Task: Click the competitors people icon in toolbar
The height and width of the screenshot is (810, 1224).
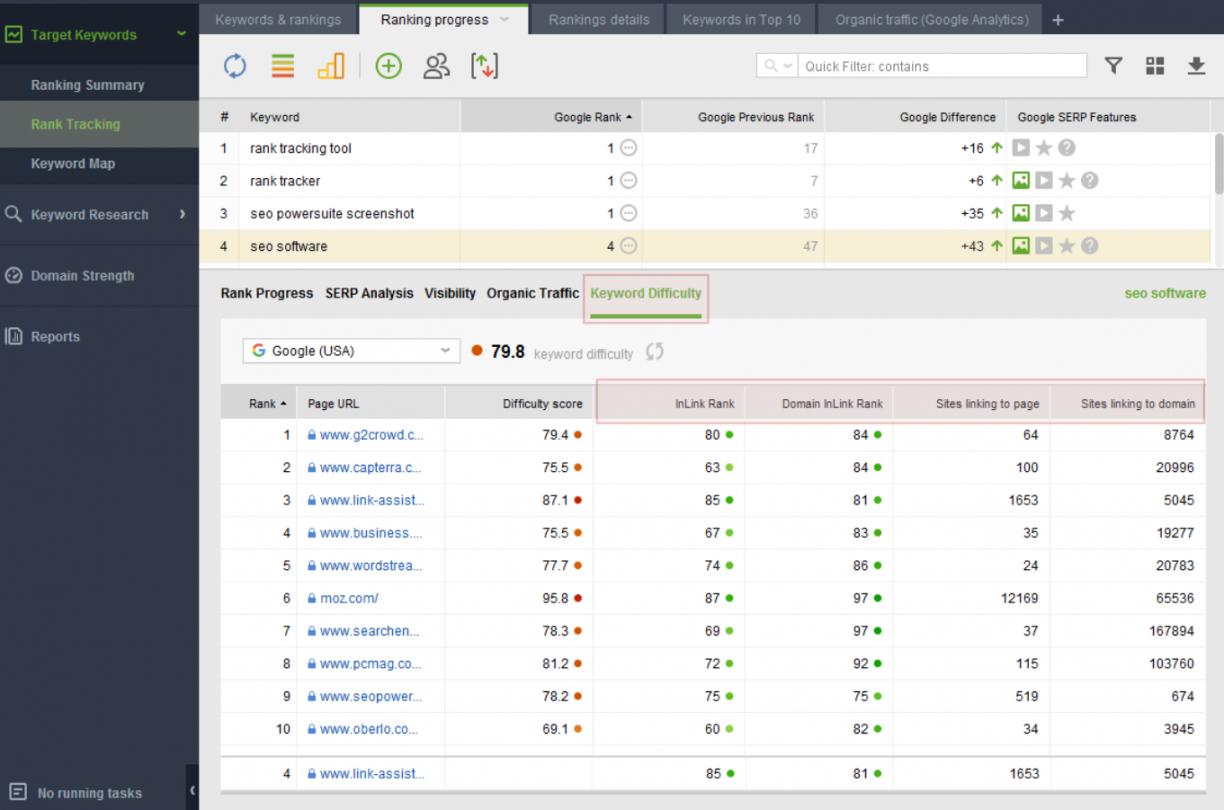Action: [436, 66]
